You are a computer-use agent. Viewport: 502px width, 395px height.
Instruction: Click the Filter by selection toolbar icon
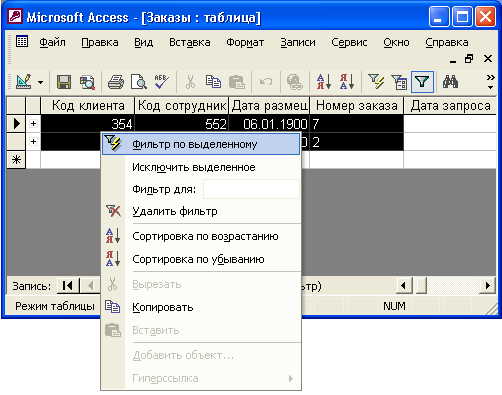click(376, 82)
